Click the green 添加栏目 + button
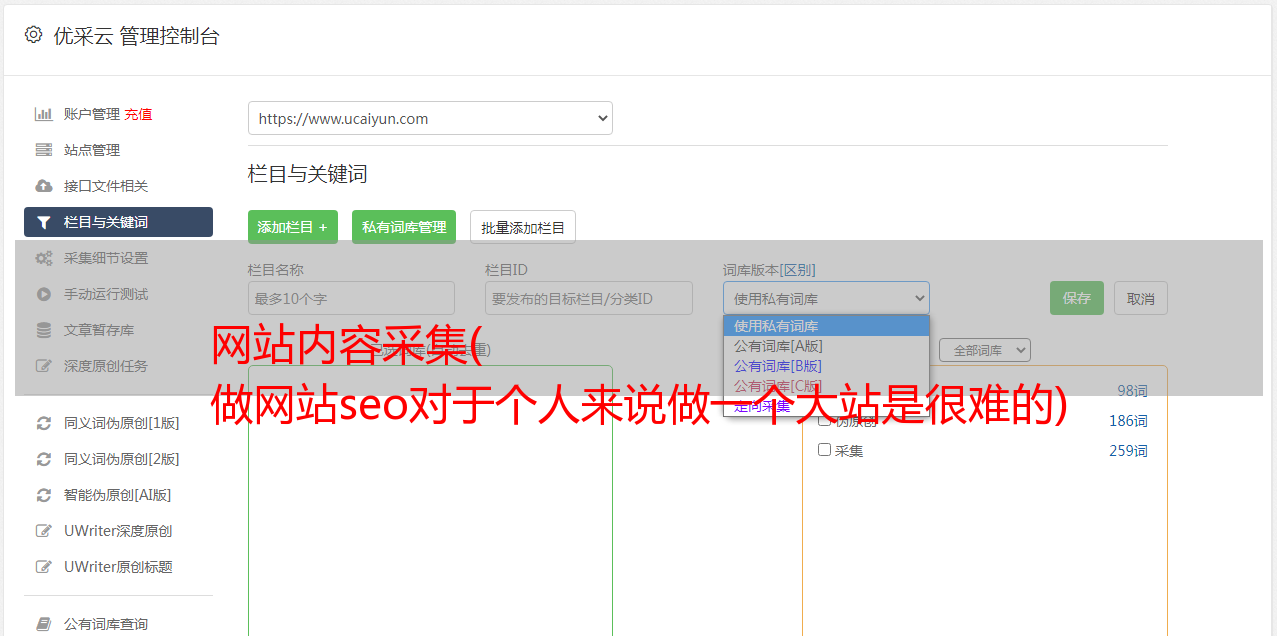The height and width of the screenshot is (636, 1277). [293, 227]
